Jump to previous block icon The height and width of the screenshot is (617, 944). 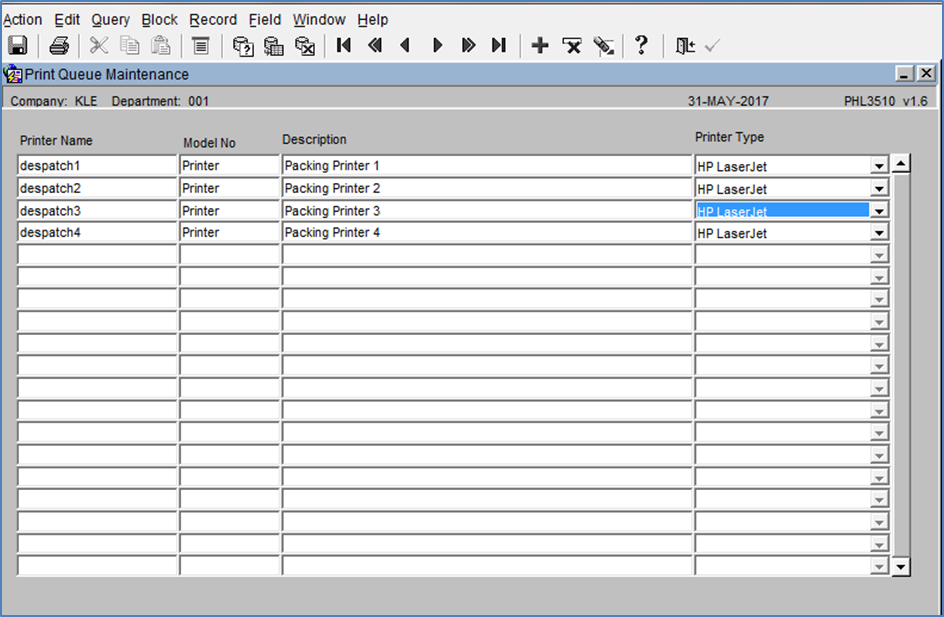375,45
